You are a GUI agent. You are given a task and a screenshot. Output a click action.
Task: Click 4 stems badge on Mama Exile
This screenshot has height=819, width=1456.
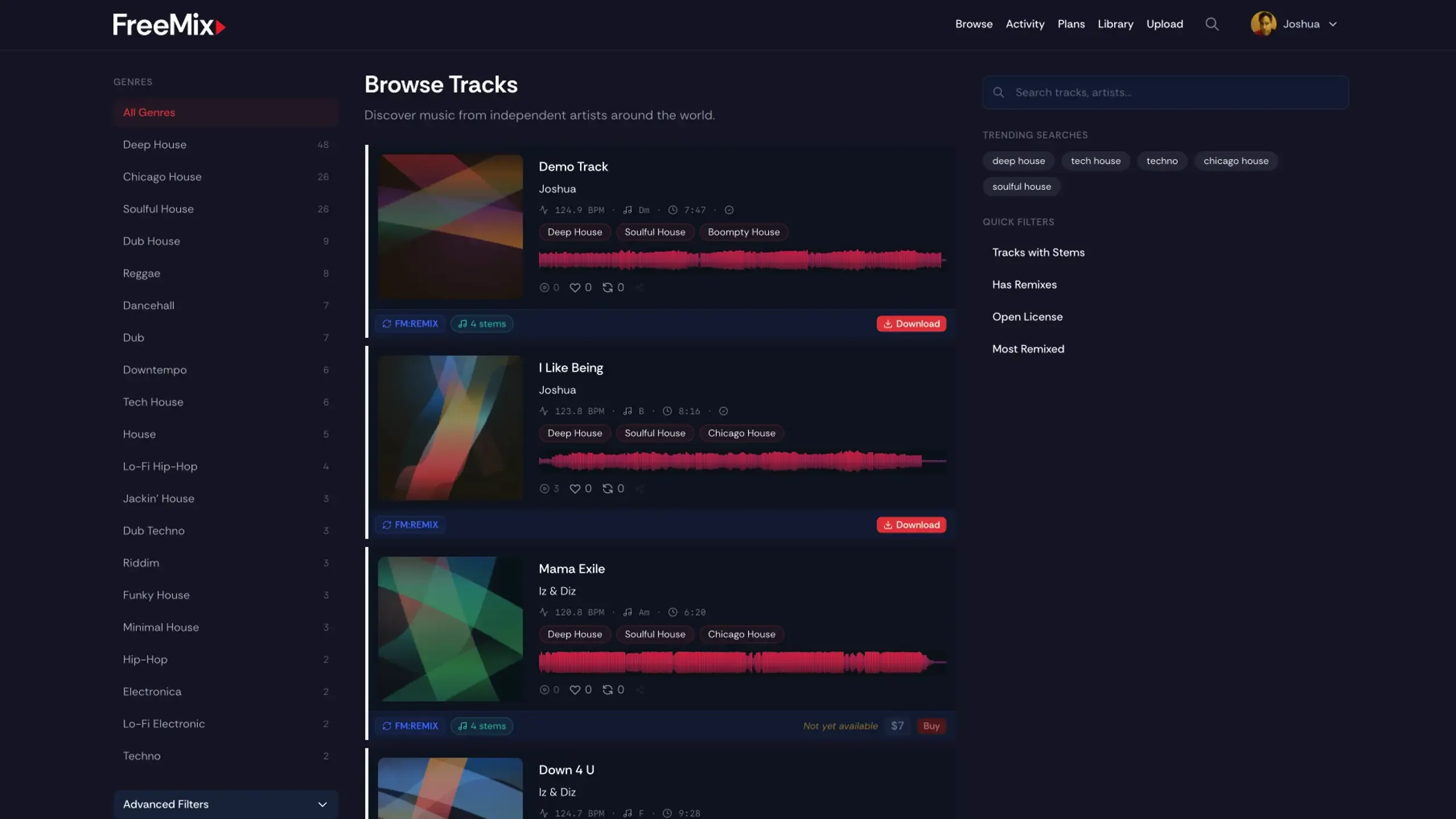click(482, 726)
